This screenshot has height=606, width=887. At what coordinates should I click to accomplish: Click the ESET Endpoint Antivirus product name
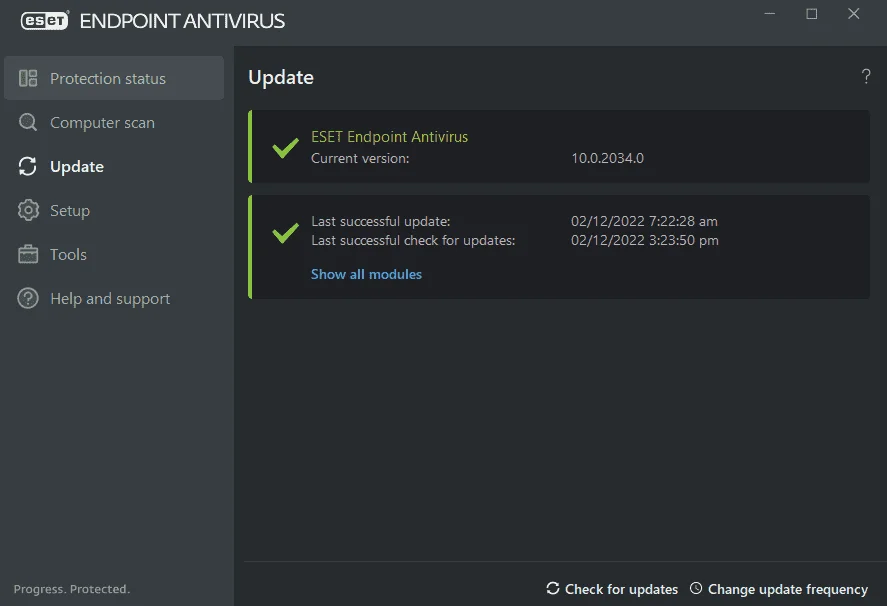389,137
